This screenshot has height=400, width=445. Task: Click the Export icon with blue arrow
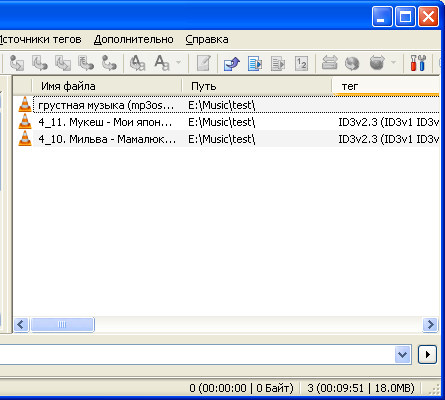pyautogui.click(x=232, y=63)
